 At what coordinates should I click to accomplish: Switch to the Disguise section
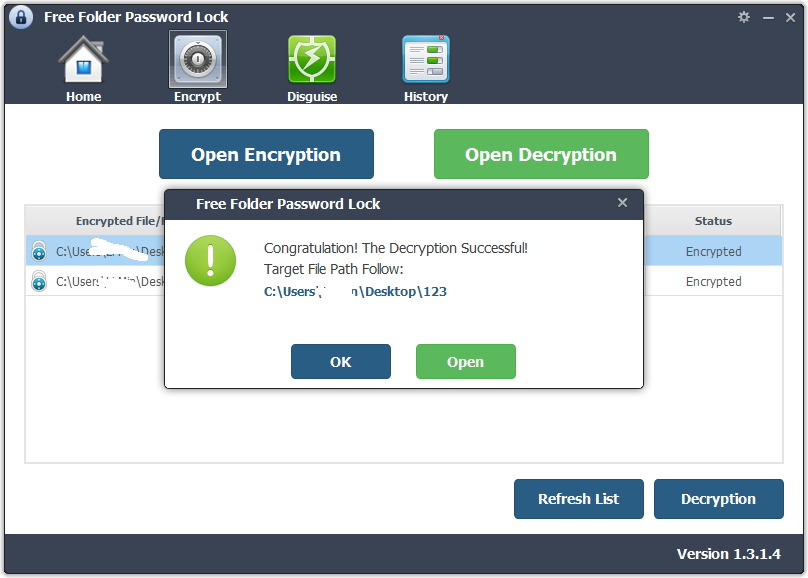[312, 69]
